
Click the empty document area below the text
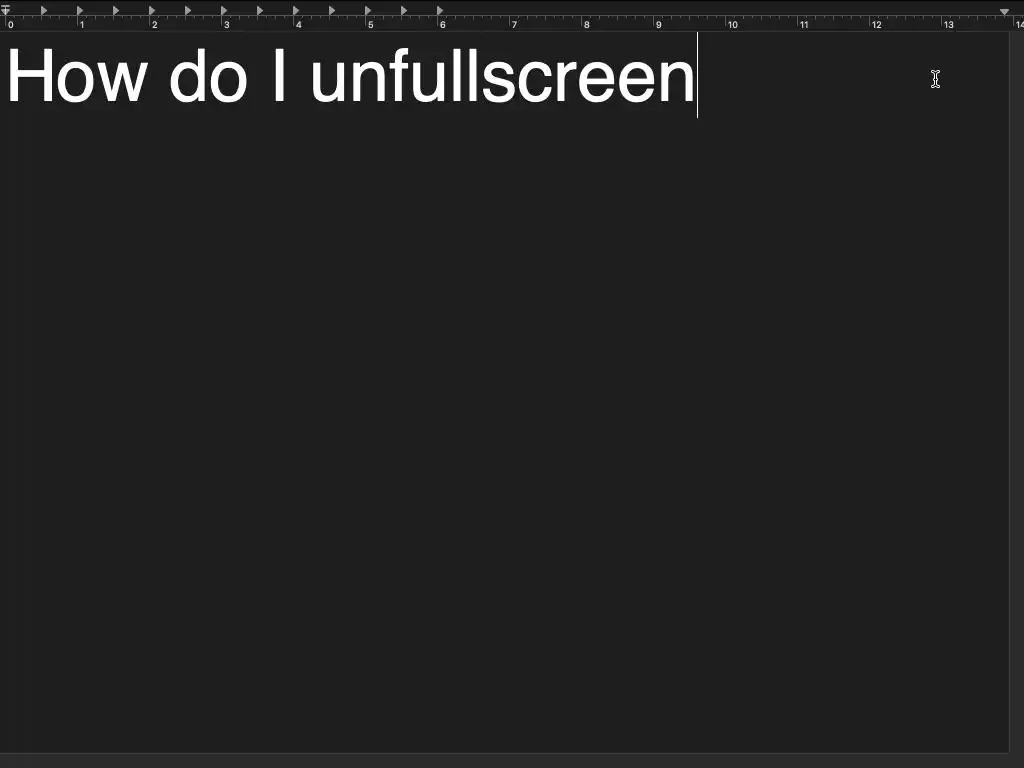point(504,431)
